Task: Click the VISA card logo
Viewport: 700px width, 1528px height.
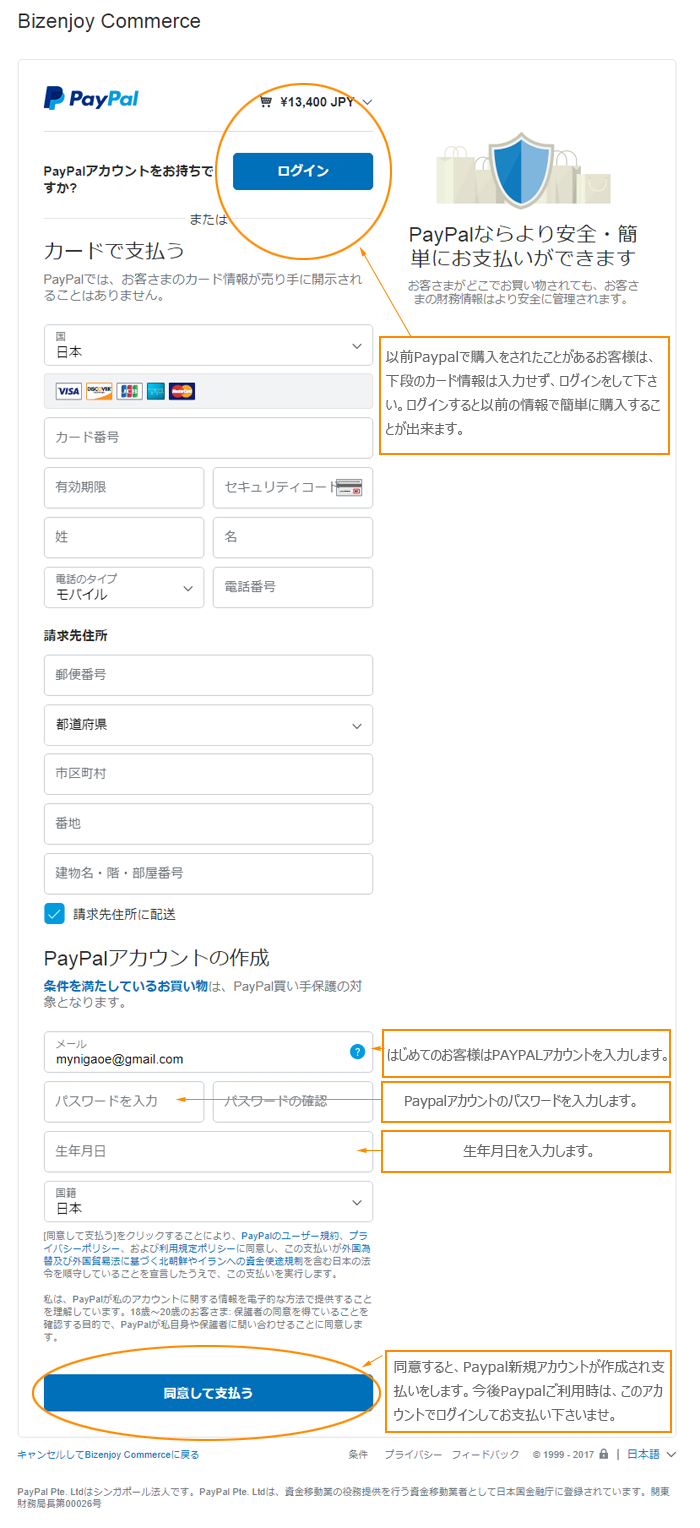Action: pos(68,392)
